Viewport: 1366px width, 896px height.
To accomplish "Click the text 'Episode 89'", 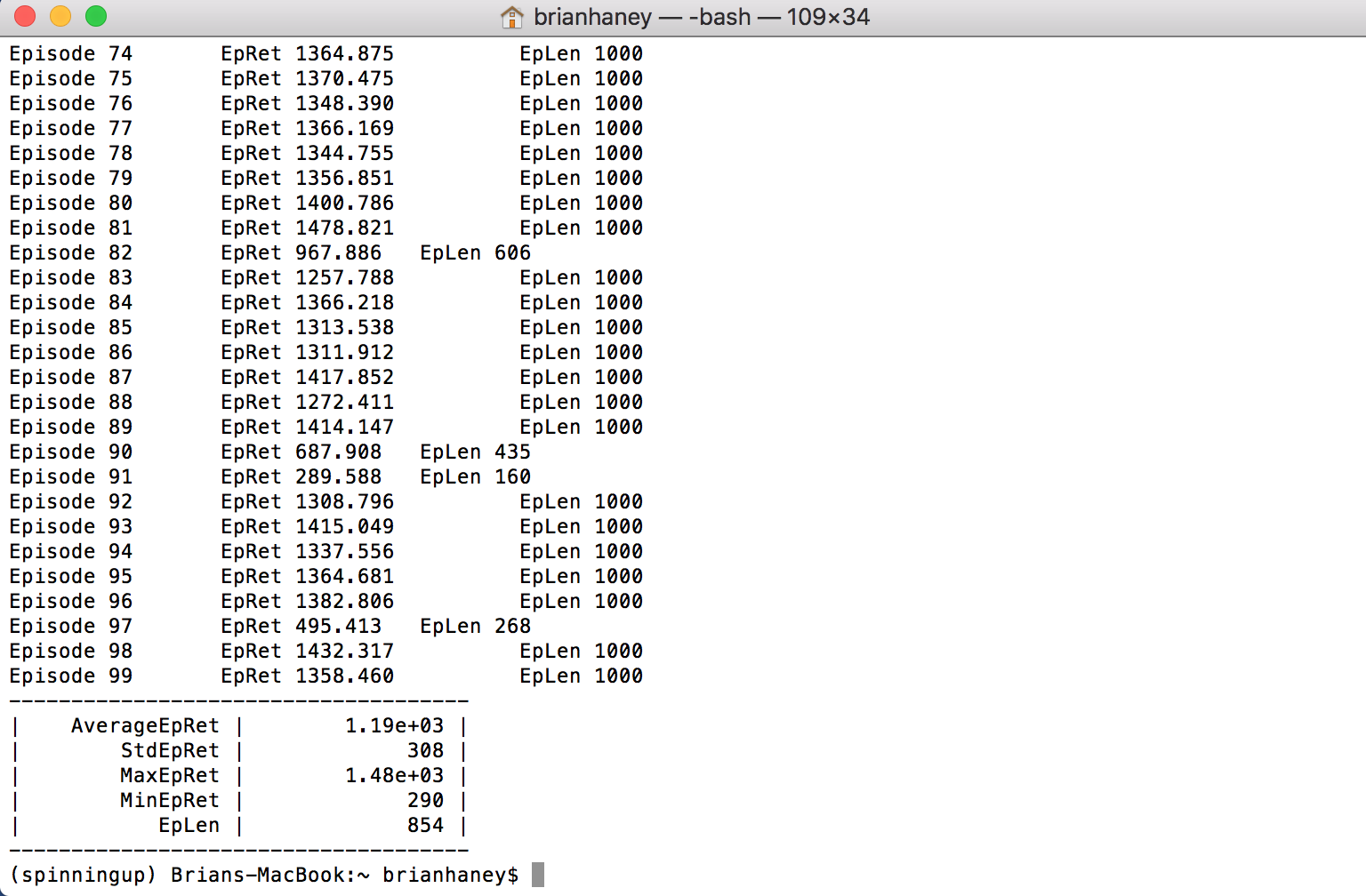I will (x=71, y=427).
